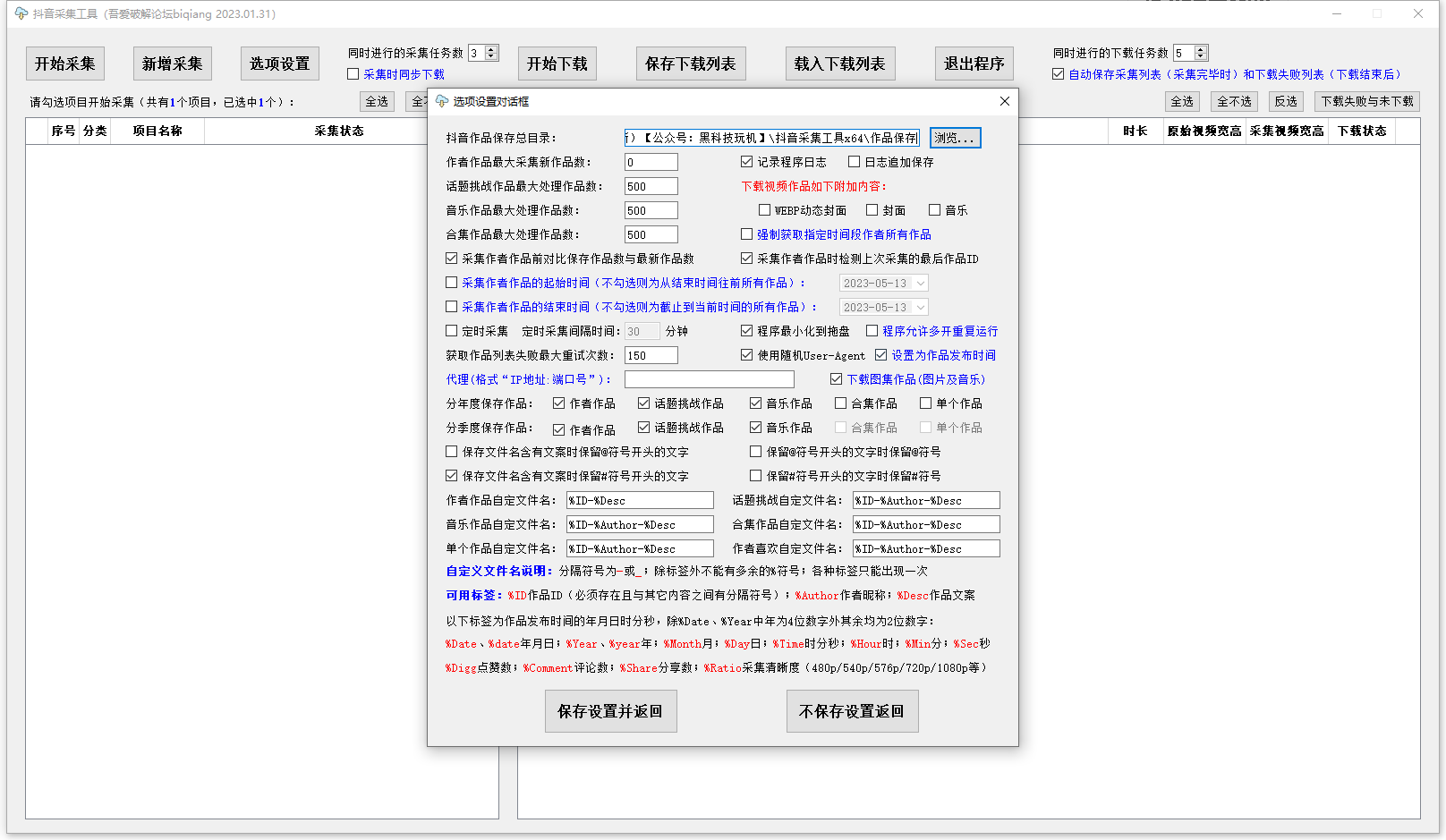This screenshot has height=840, width=1446.
Task: Click the 退出程序 button
Action: (x=974, y=63)
